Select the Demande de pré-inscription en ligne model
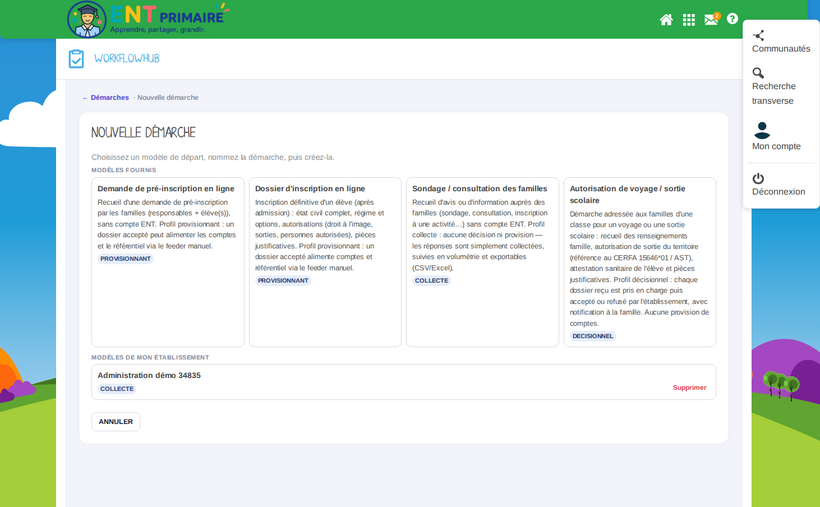Screen dimensions: 820x507 [x=168, y=262]
